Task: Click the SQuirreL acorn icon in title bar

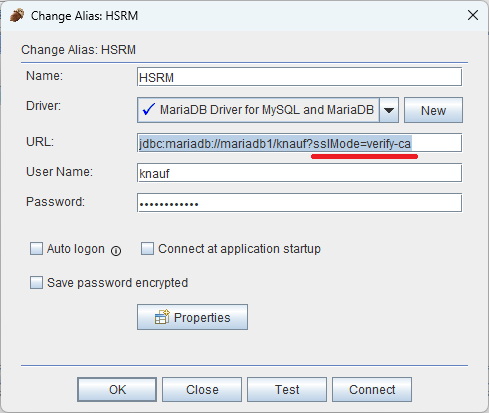Action: 17,15
